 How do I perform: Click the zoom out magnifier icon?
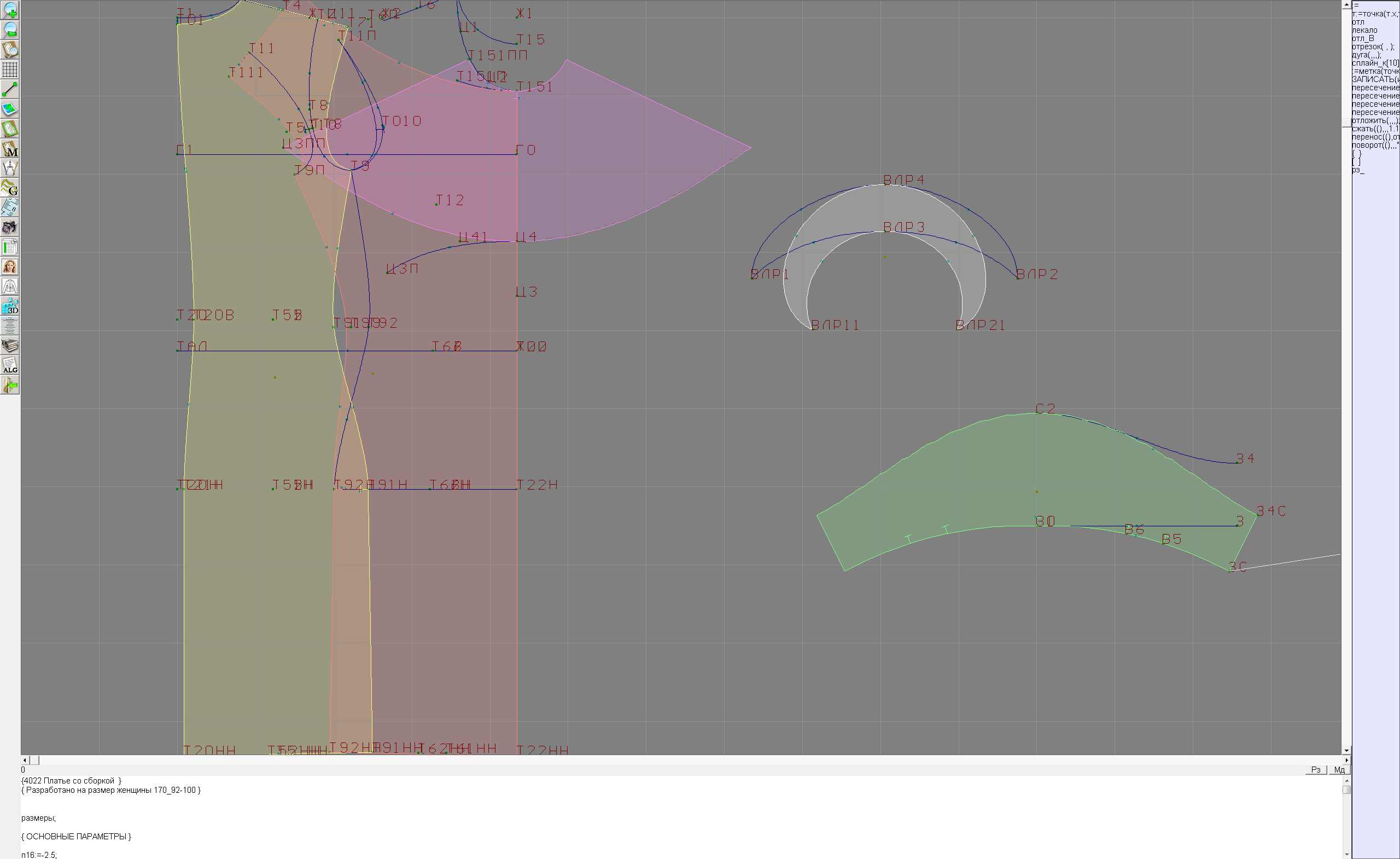tap(10, 30)
